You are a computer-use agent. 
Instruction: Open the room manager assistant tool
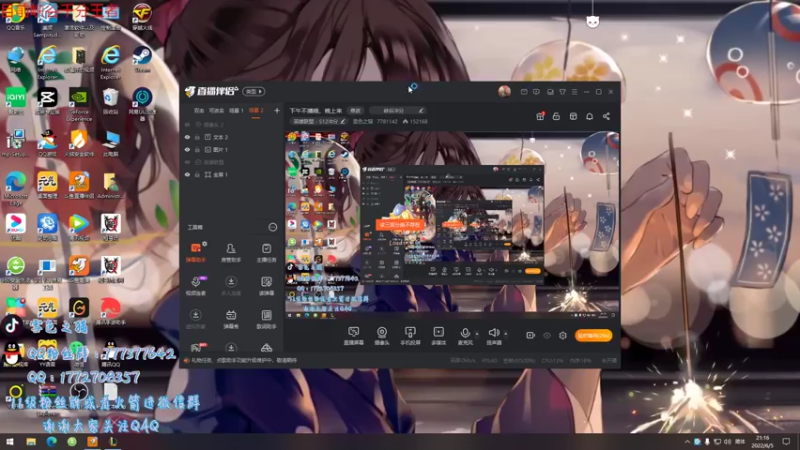pos(231,252)
